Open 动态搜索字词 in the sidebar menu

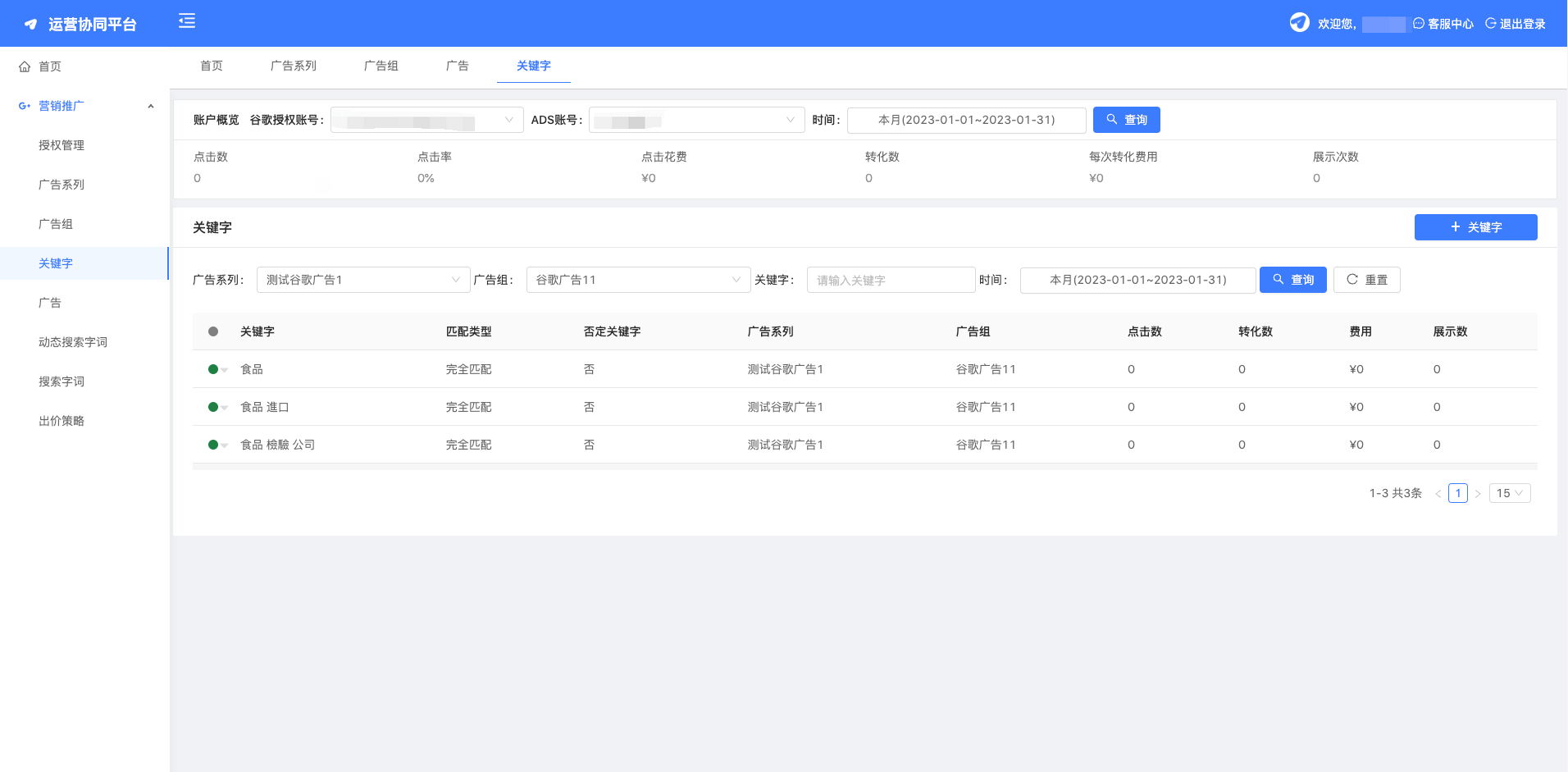click(73, 342)
